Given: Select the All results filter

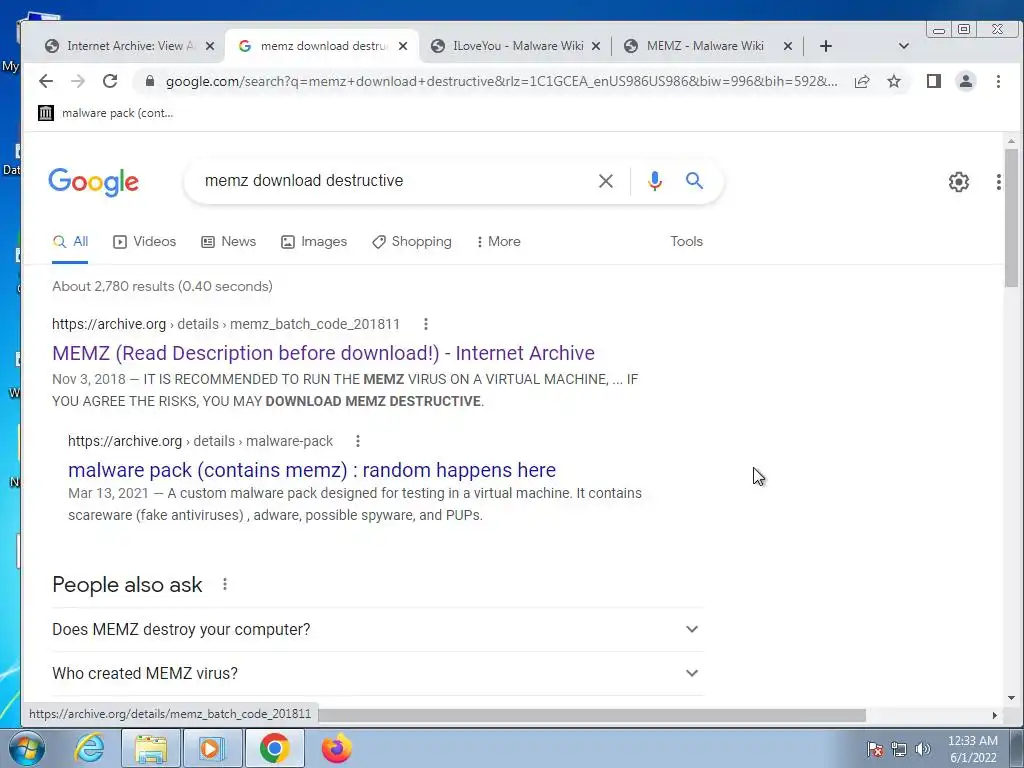Looking at the screenshot, I should [70, 242].
